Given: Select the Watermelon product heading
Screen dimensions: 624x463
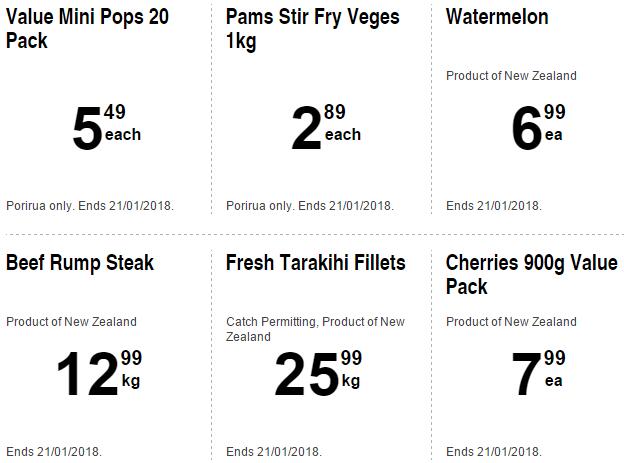Looking at the screenshot, I should click(497, 17).
